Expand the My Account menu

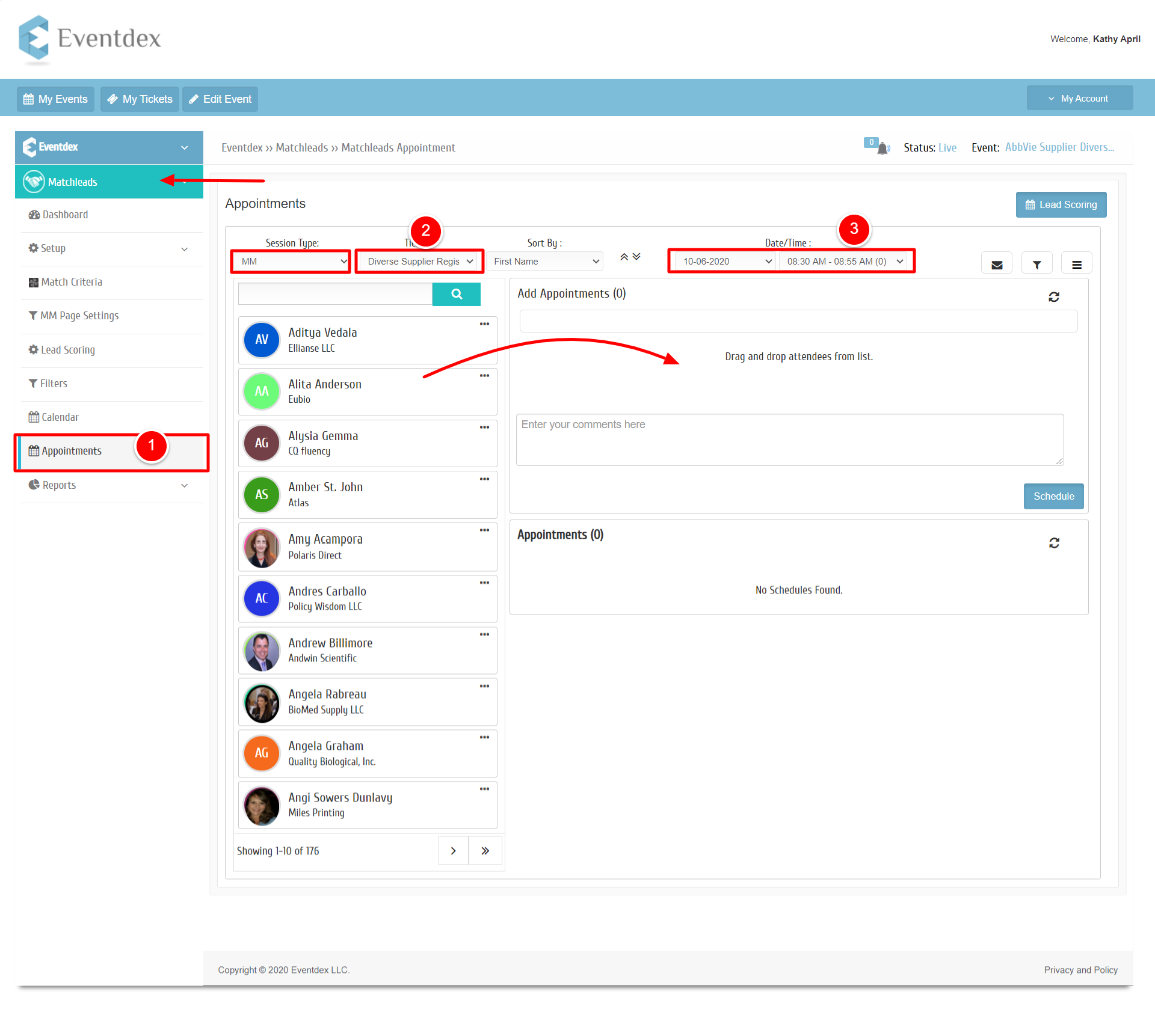pyautogui.click(x=1080, y=98)
